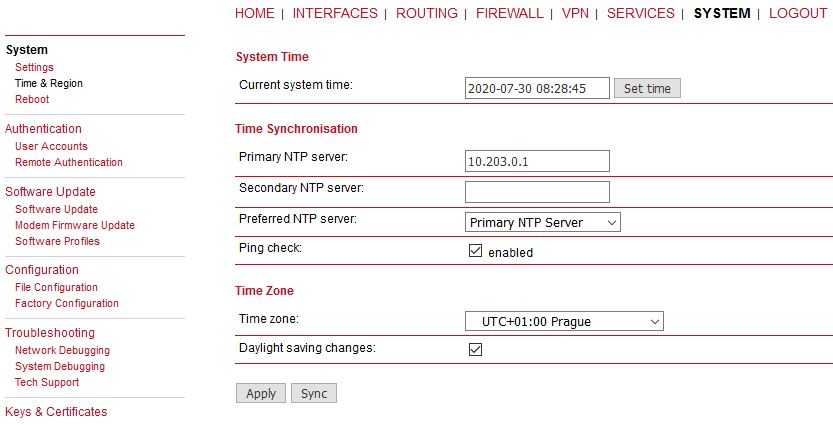Click the Sync button

click(314, 393)
